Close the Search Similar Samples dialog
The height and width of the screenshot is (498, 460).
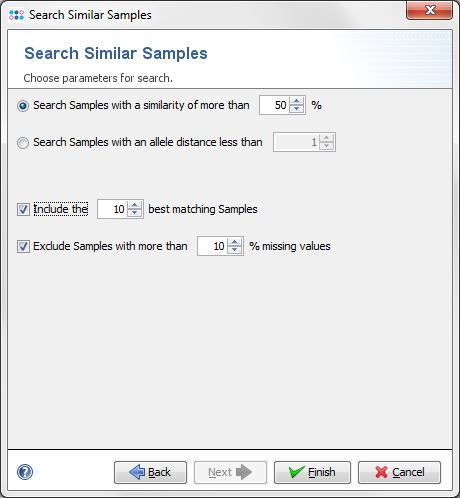click(x=429, y=11)
